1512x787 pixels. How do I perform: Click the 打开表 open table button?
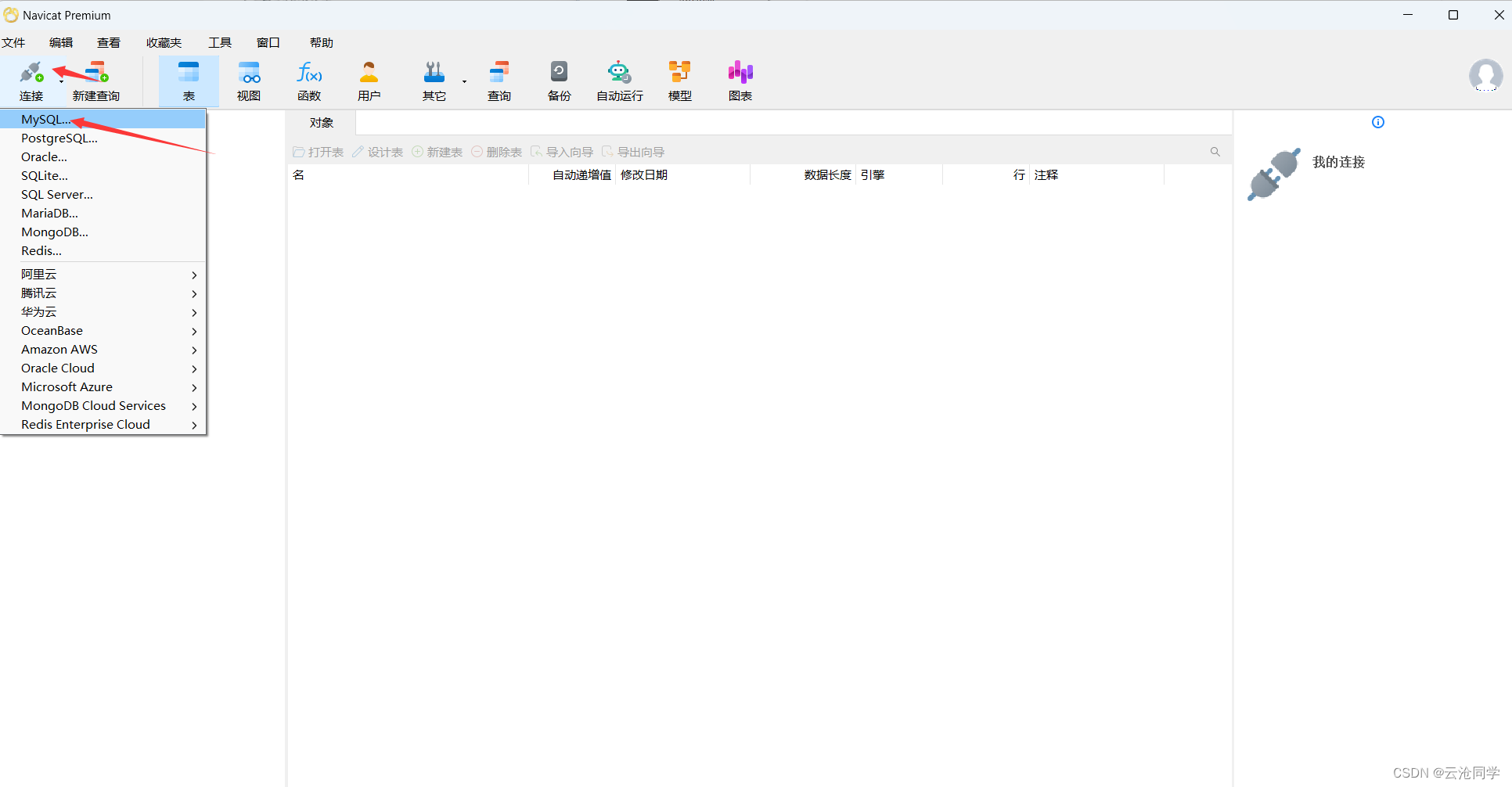click(319, 152)
